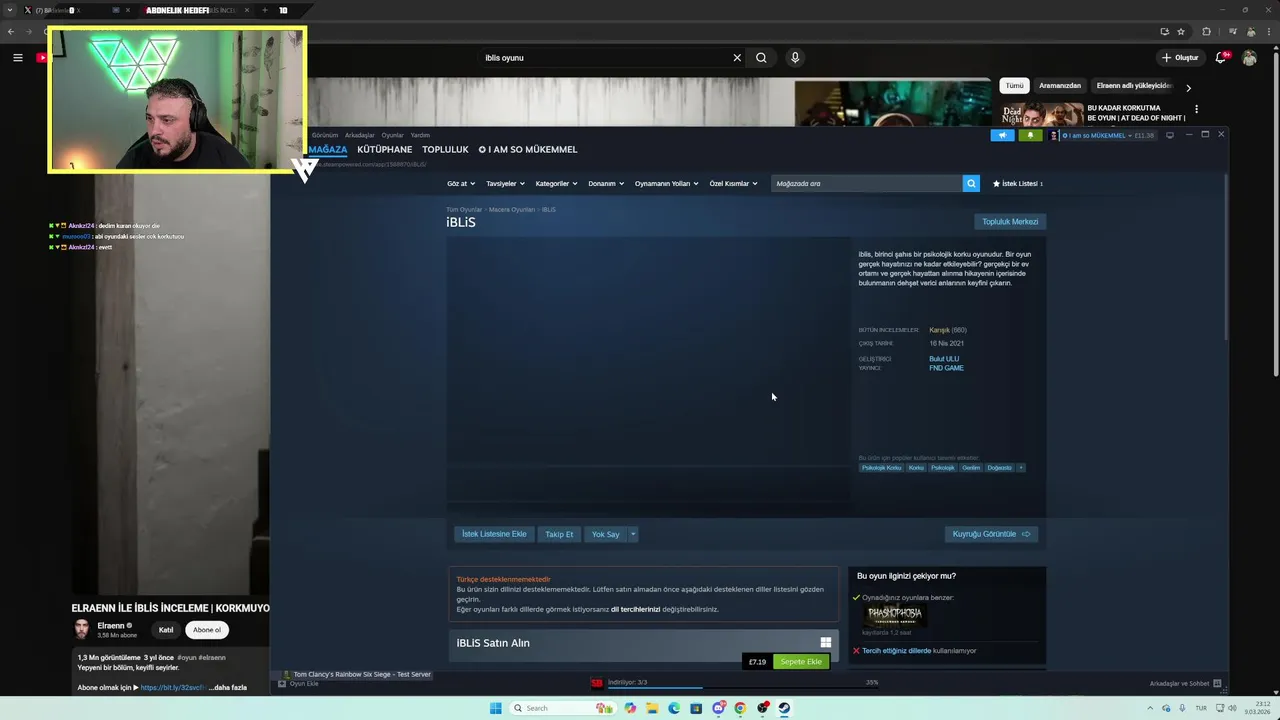The height and width of the screenshot is (720, 1280).
Task: Click the YouTube search field with iblis oyunu
Action: pos(605,58)
